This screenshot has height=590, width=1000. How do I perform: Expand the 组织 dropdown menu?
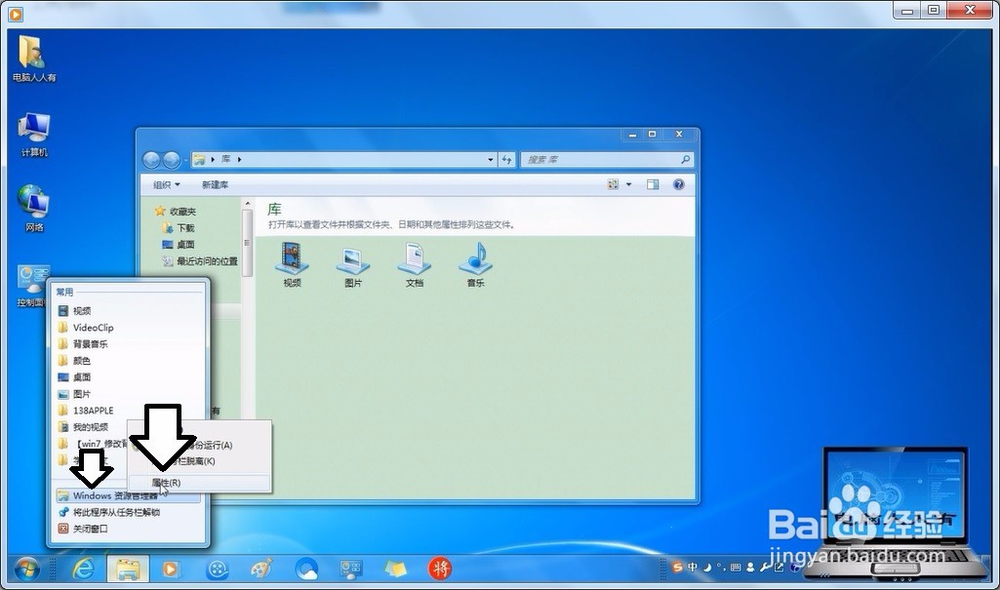(166, 184)
